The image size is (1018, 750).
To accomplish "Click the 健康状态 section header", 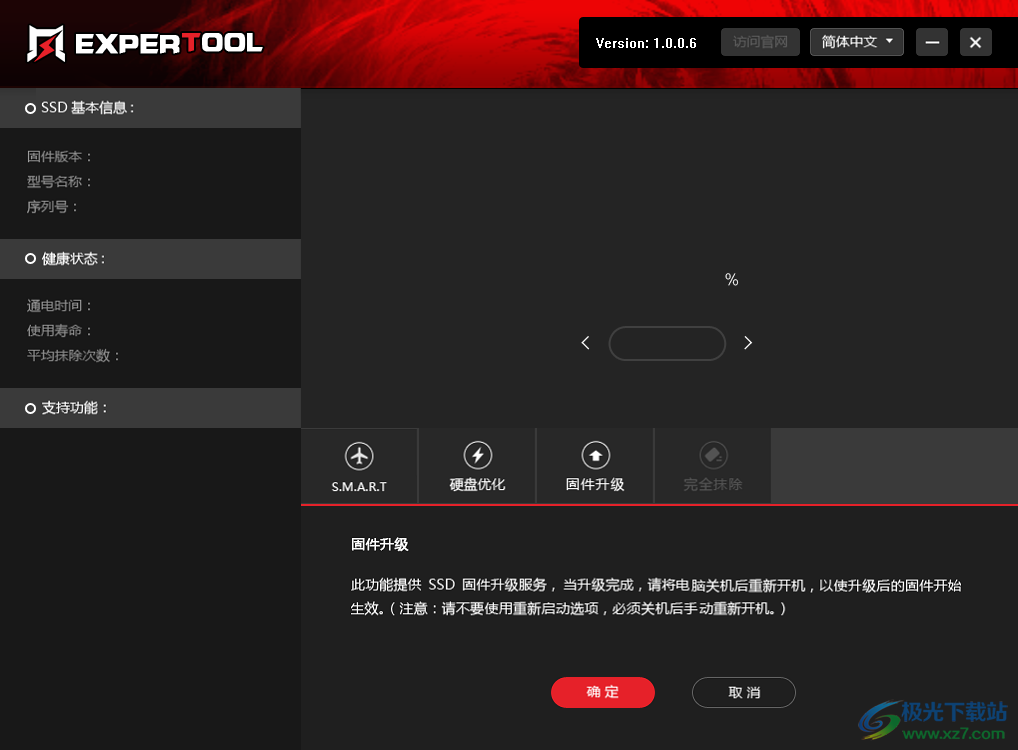I will click(x=151, y=258).
